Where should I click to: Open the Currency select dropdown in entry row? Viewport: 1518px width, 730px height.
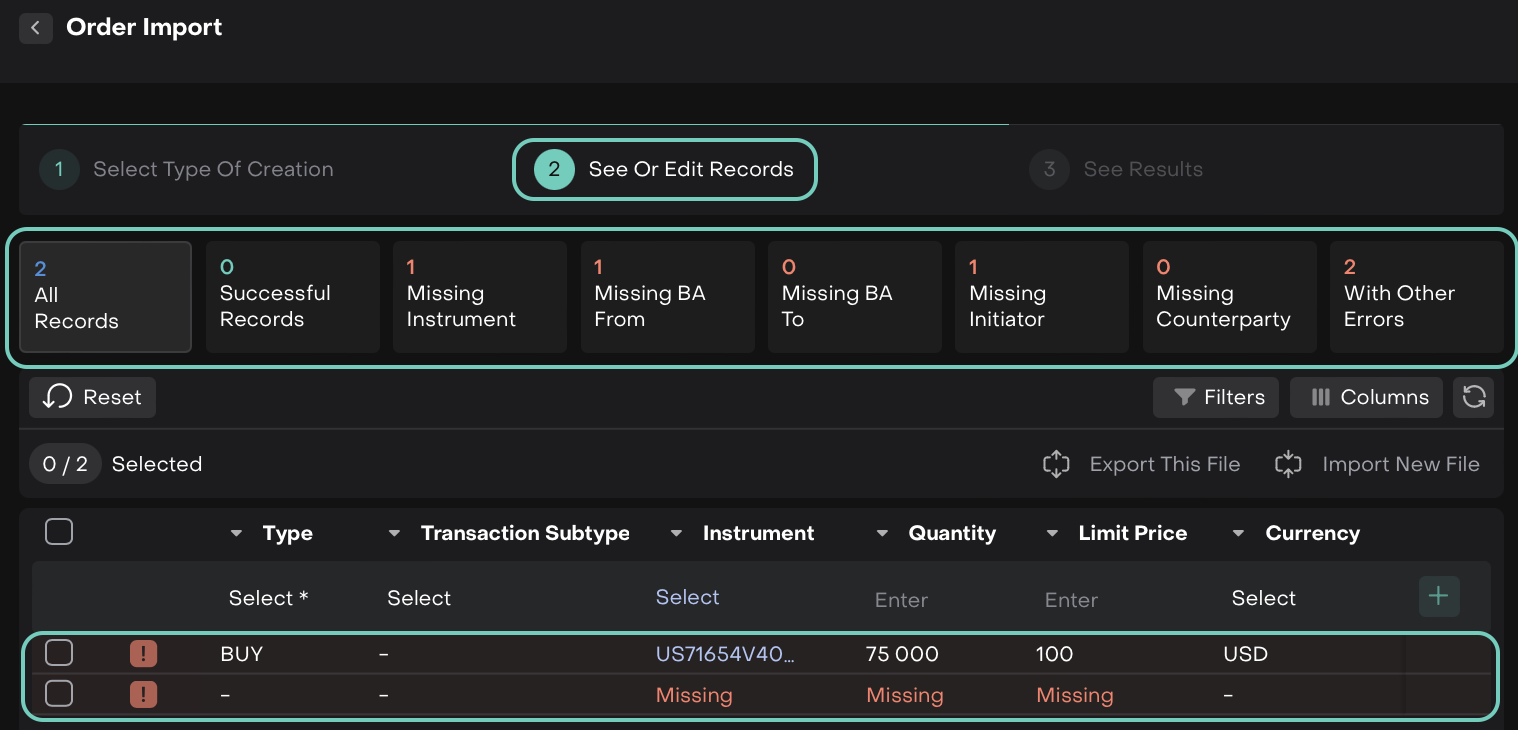1263,598
